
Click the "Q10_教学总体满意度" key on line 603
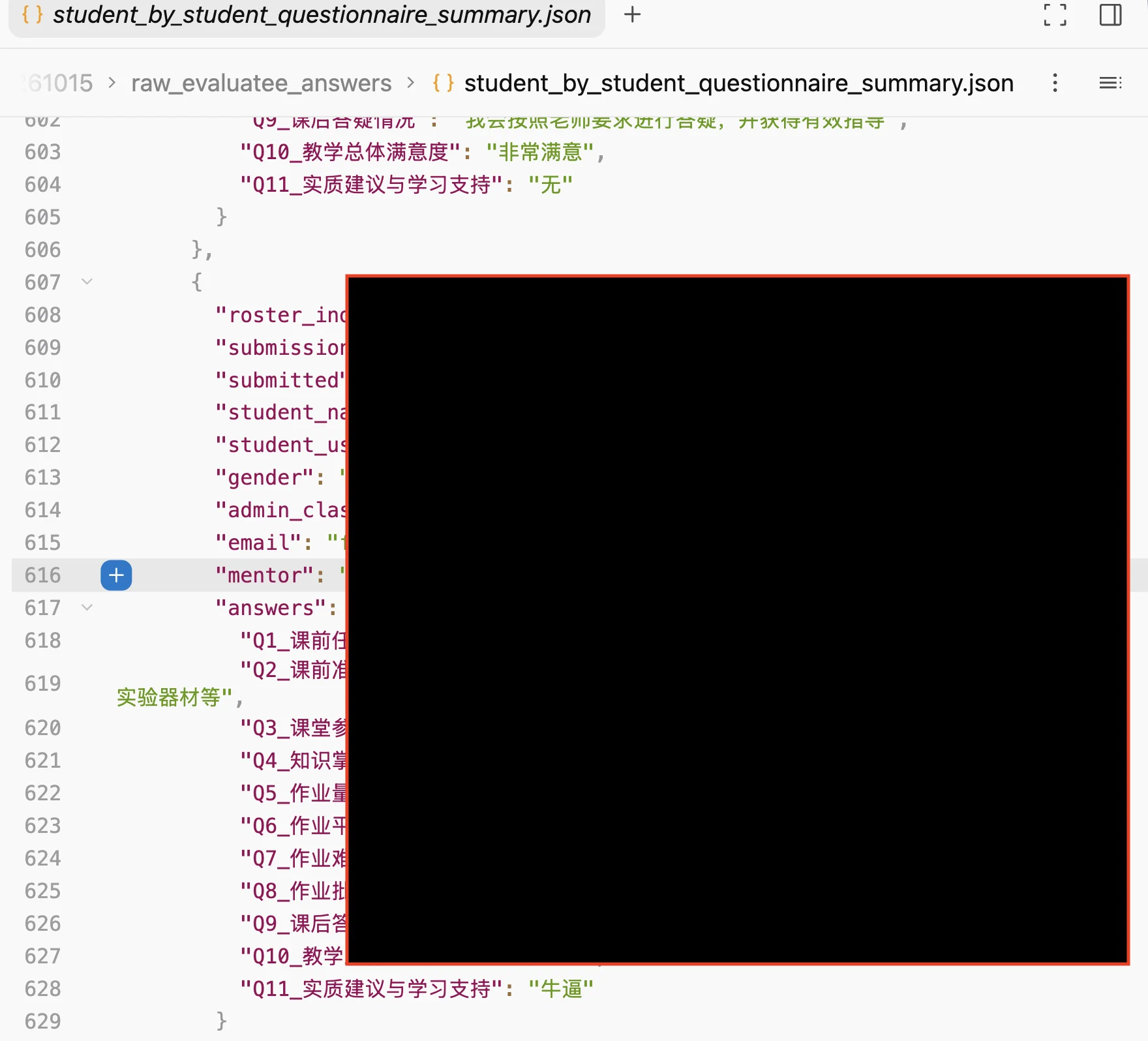click(351, 152)
